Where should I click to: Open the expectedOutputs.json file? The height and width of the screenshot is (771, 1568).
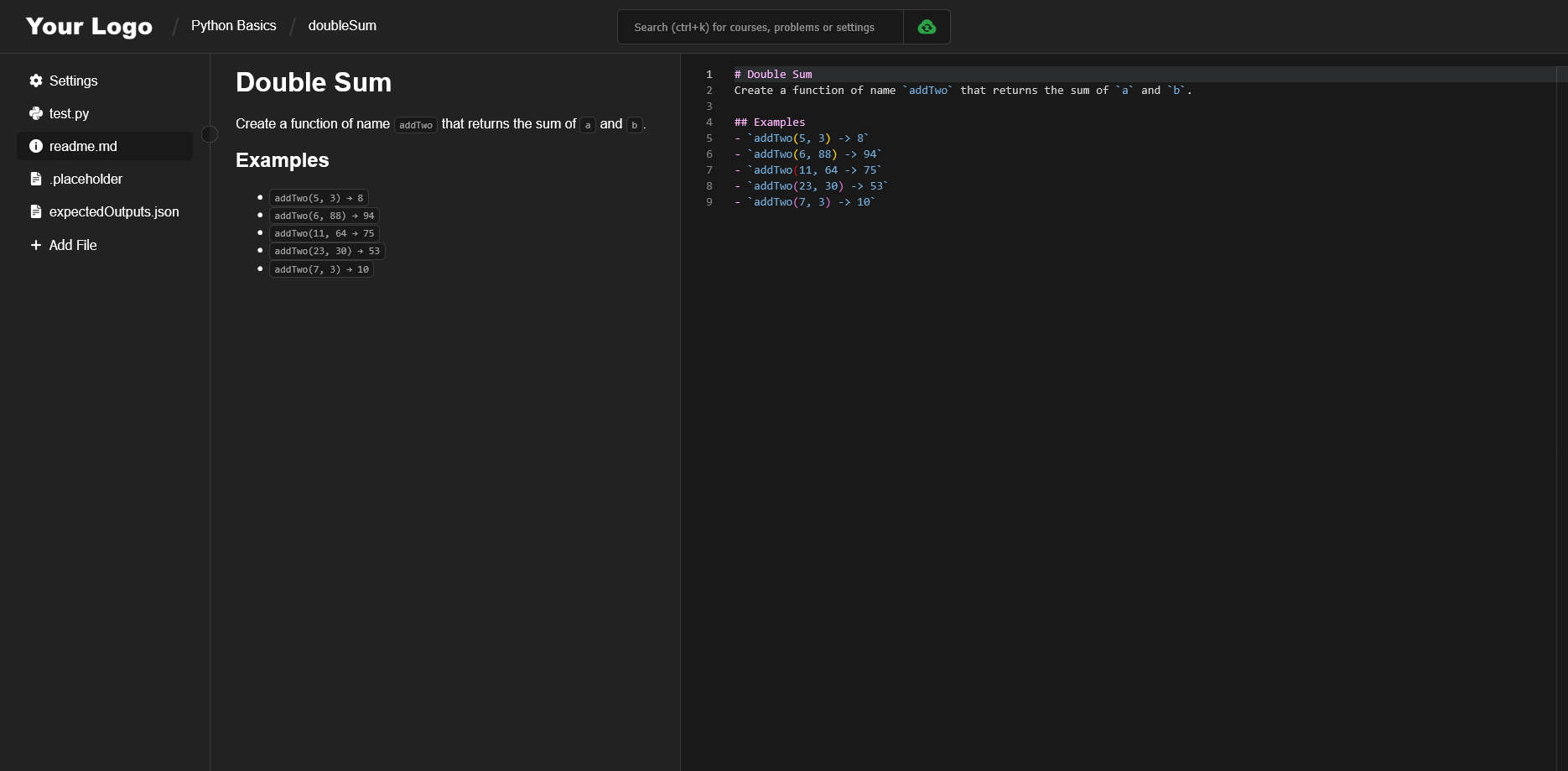(105, 211)
